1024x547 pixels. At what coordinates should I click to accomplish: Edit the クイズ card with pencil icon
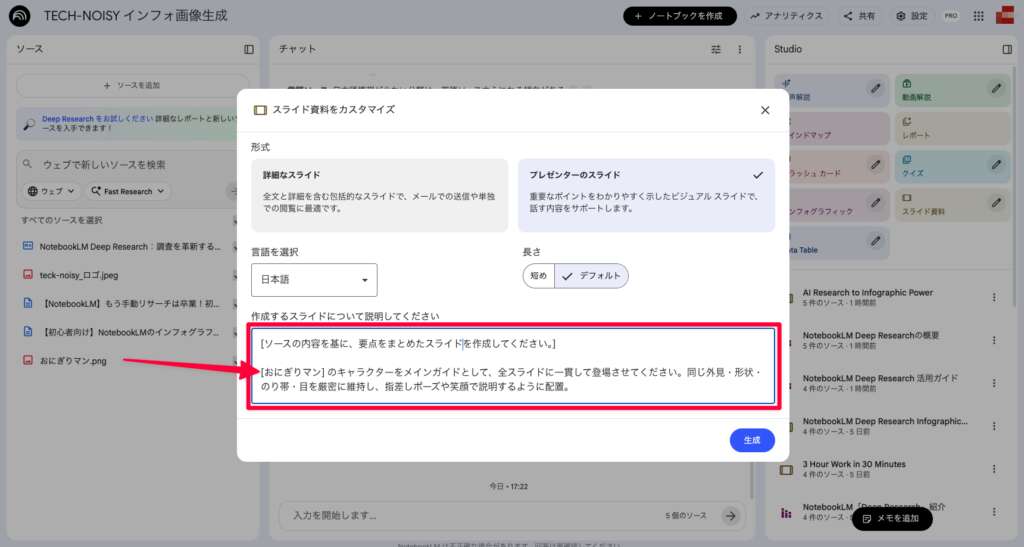click(x=996, y=164)
